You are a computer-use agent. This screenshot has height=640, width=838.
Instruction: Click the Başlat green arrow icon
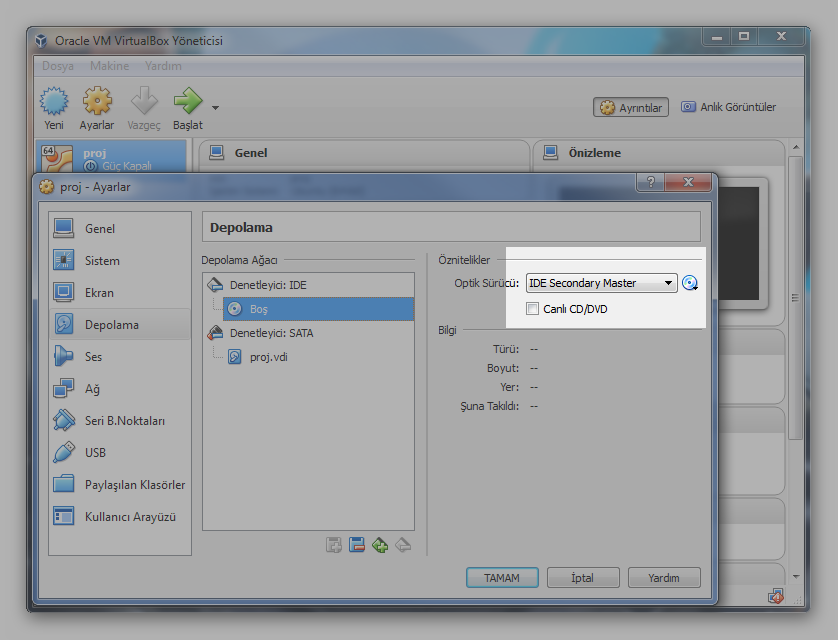[188, 101]
